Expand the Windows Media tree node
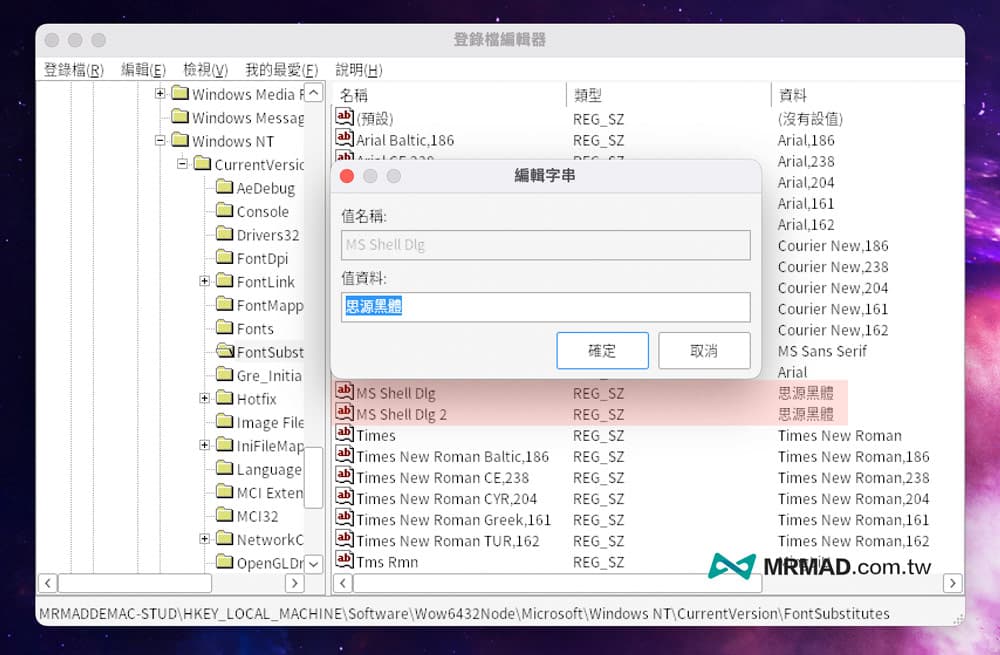1000x655 pixels. 160,94
